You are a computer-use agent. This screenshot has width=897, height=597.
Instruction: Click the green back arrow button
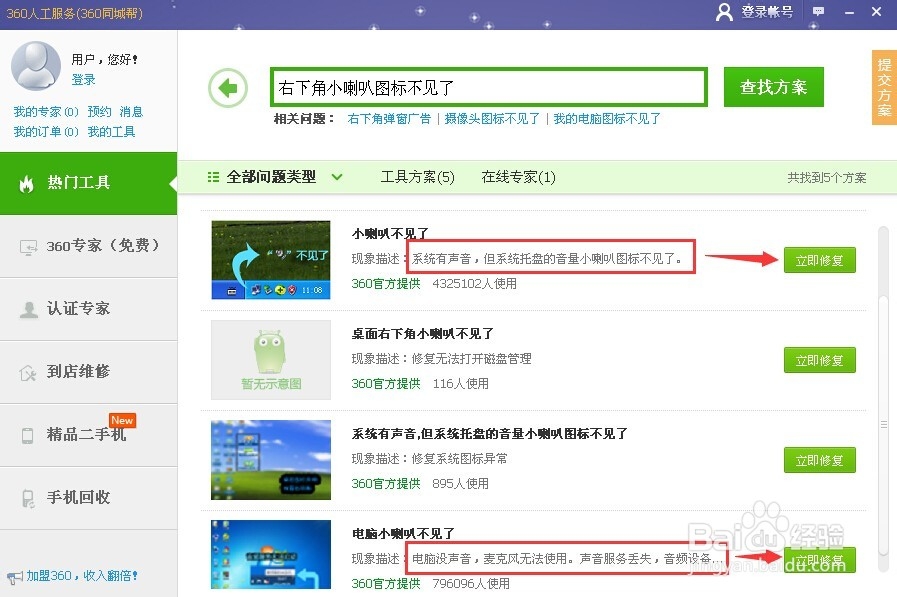(228, 88)
